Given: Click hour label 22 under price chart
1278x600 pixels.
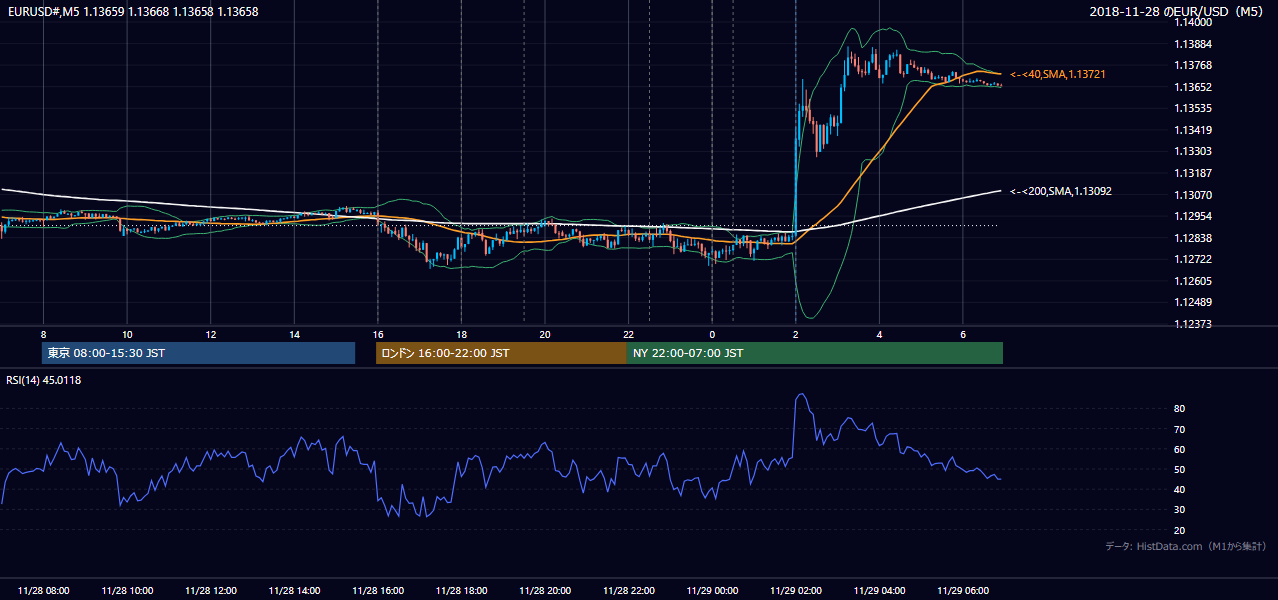Looking at the screenshot, I should pyautogui.click(x=628, y=334).
